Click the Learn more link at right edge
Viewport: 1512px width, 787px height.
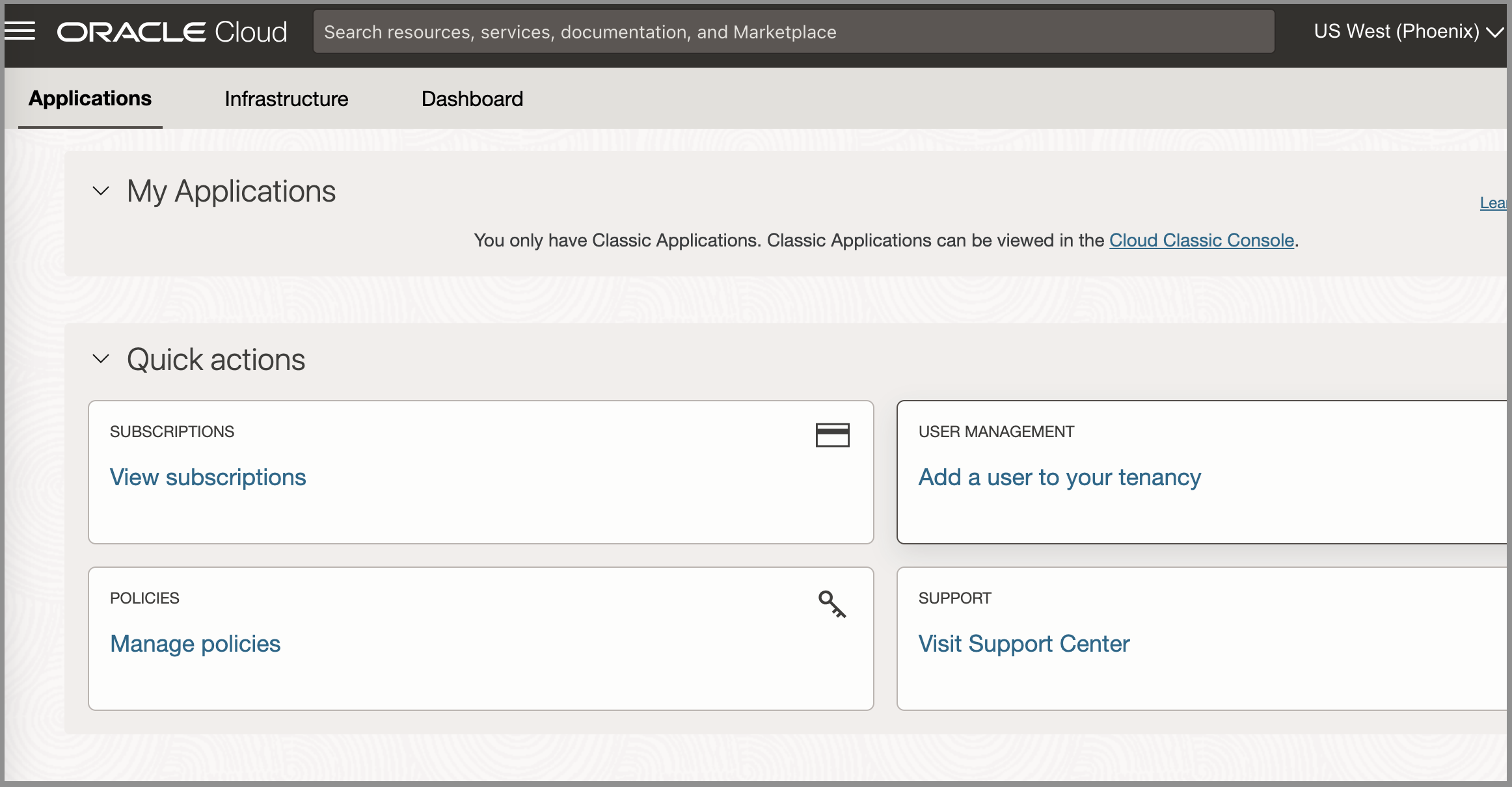click(x=1492, y=203)
